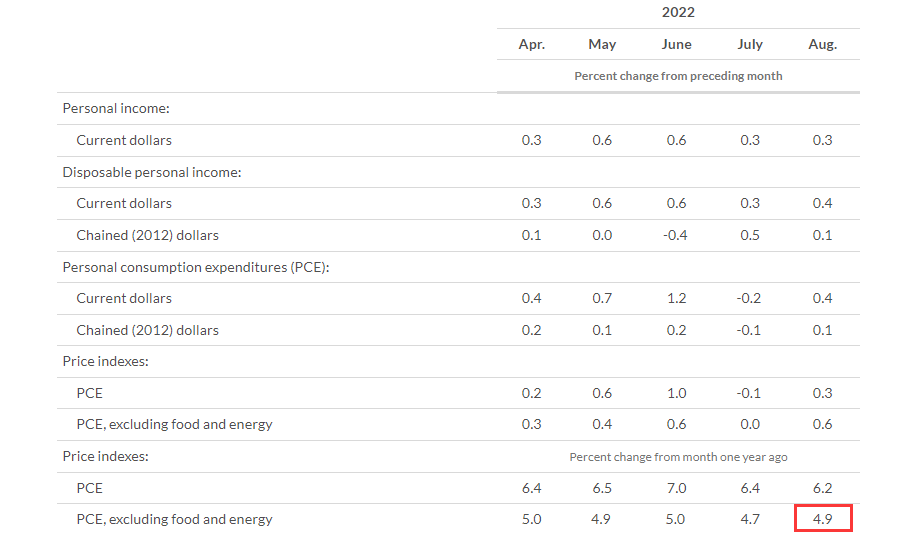
Task: Click the July 4.7 PCE excluding food value
Action: [x=750, y=519]
